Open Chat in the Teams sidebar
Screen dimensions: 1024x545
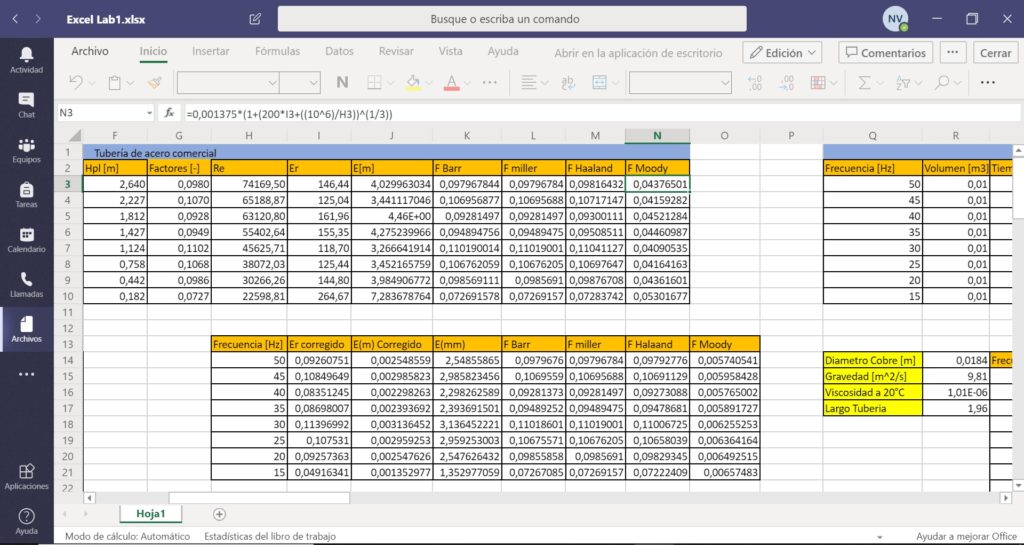tap(26, 104)
